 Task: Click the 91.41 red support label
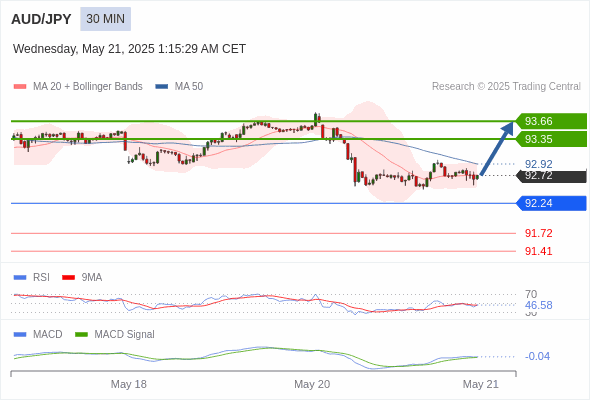point(538,251)
